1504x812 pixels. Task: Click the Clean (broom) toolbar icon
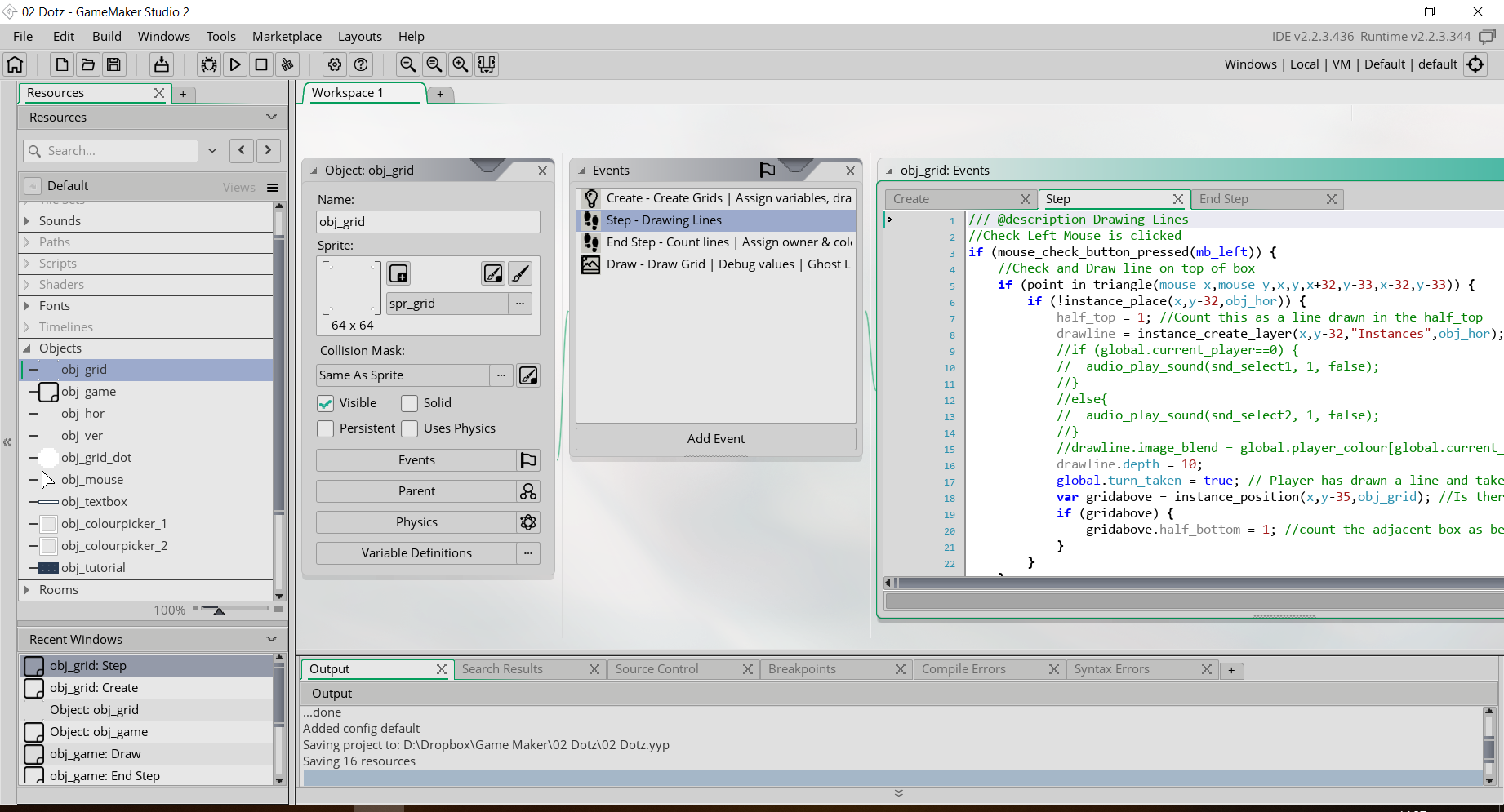(287, 64)
